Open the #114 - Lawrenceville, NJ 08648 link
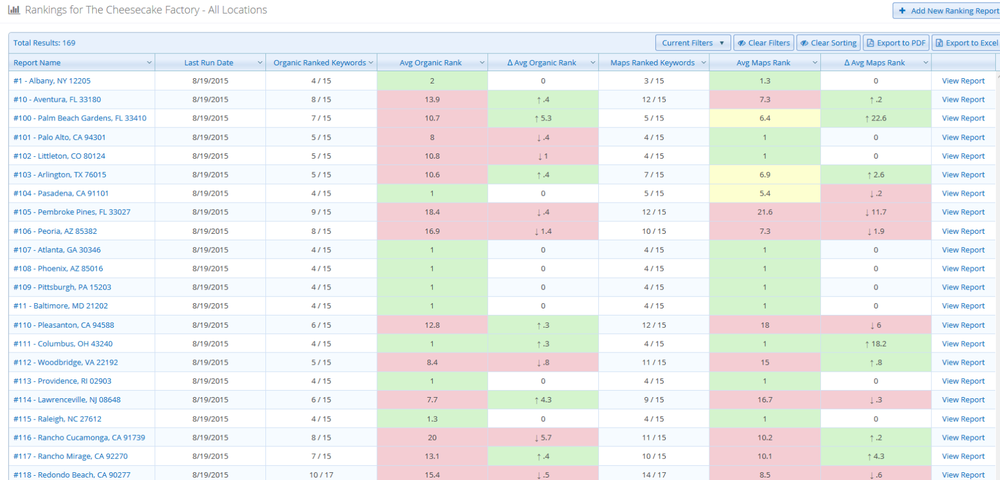 67,400
